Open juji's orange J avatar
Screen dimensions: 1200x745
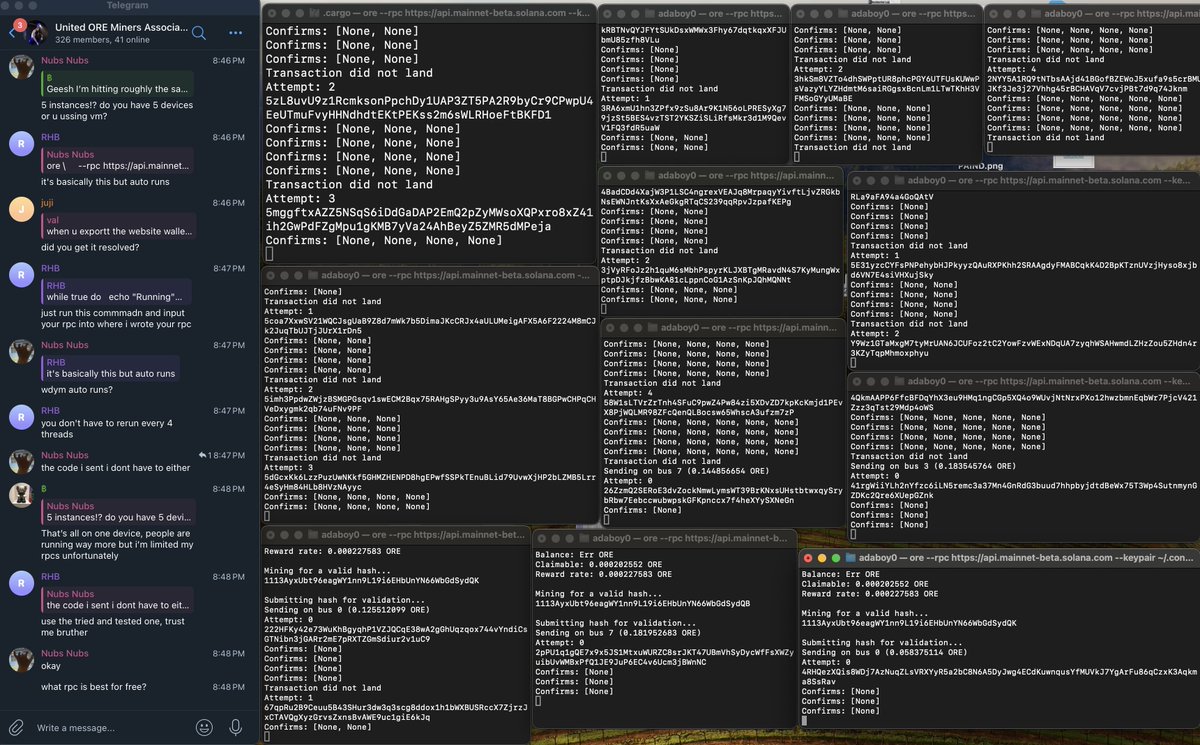click(20, 210)
